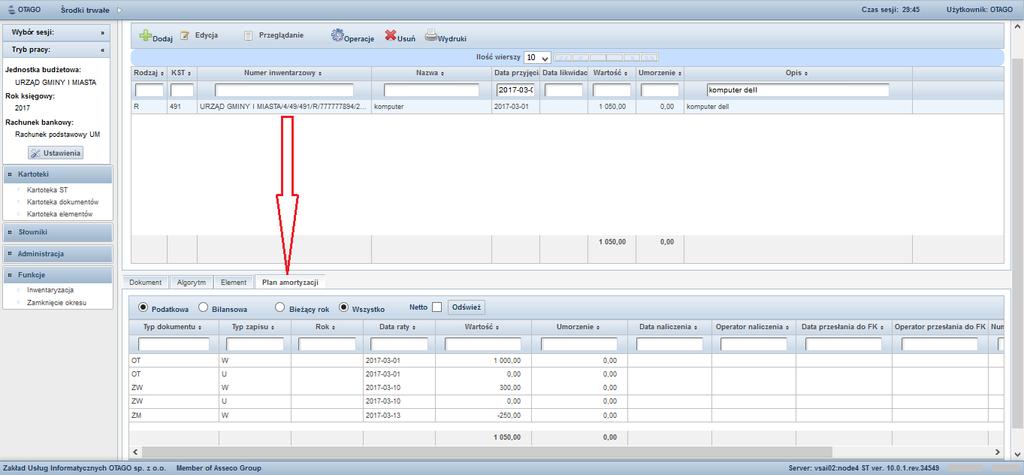Sort the Opis column
Screen dimensions: 1024x475
pyautogui.click(x=806, y=73)
